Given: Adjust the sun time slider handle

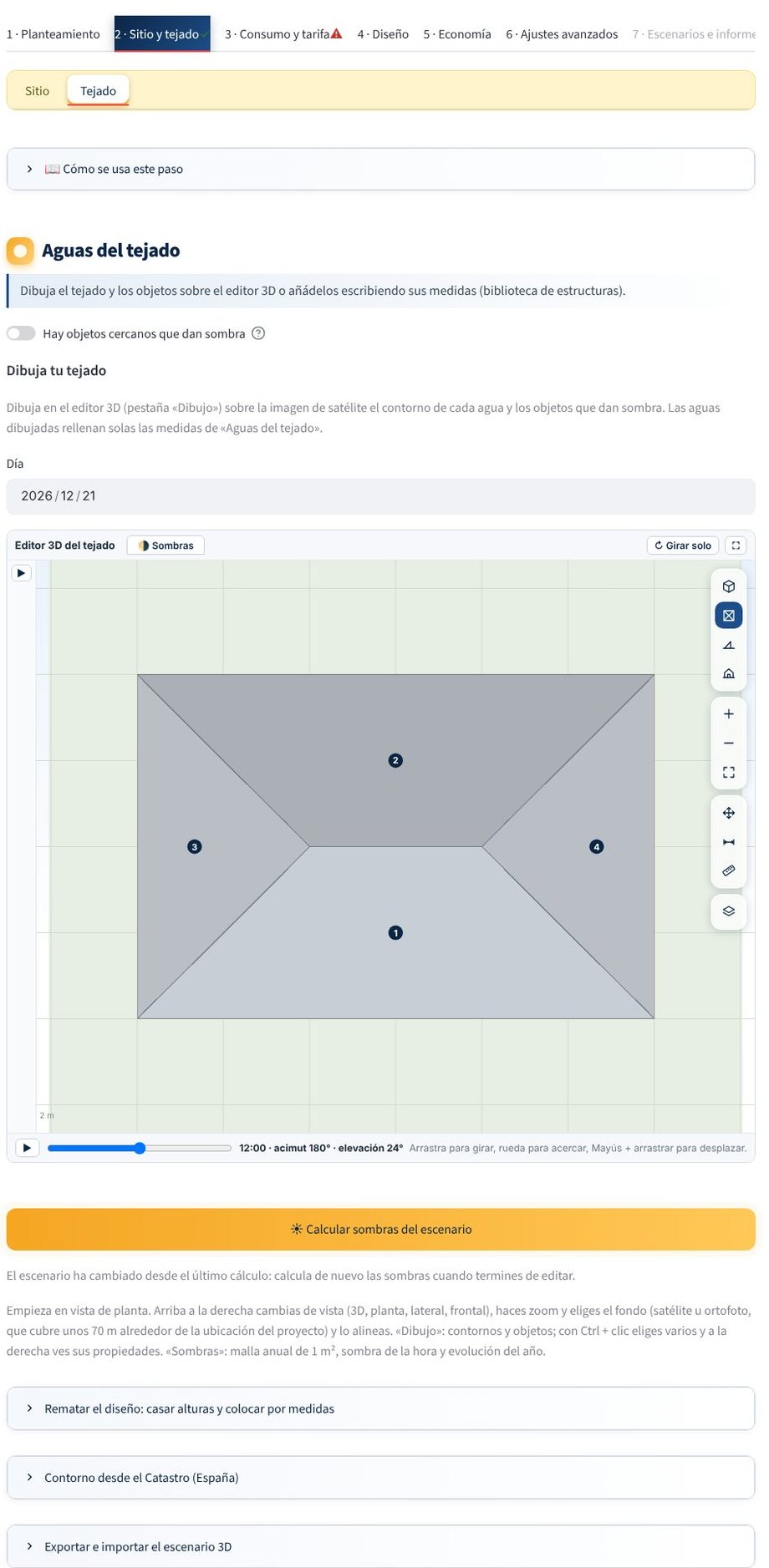Looking at the screenshot, I should click(x=140, y=1148).
